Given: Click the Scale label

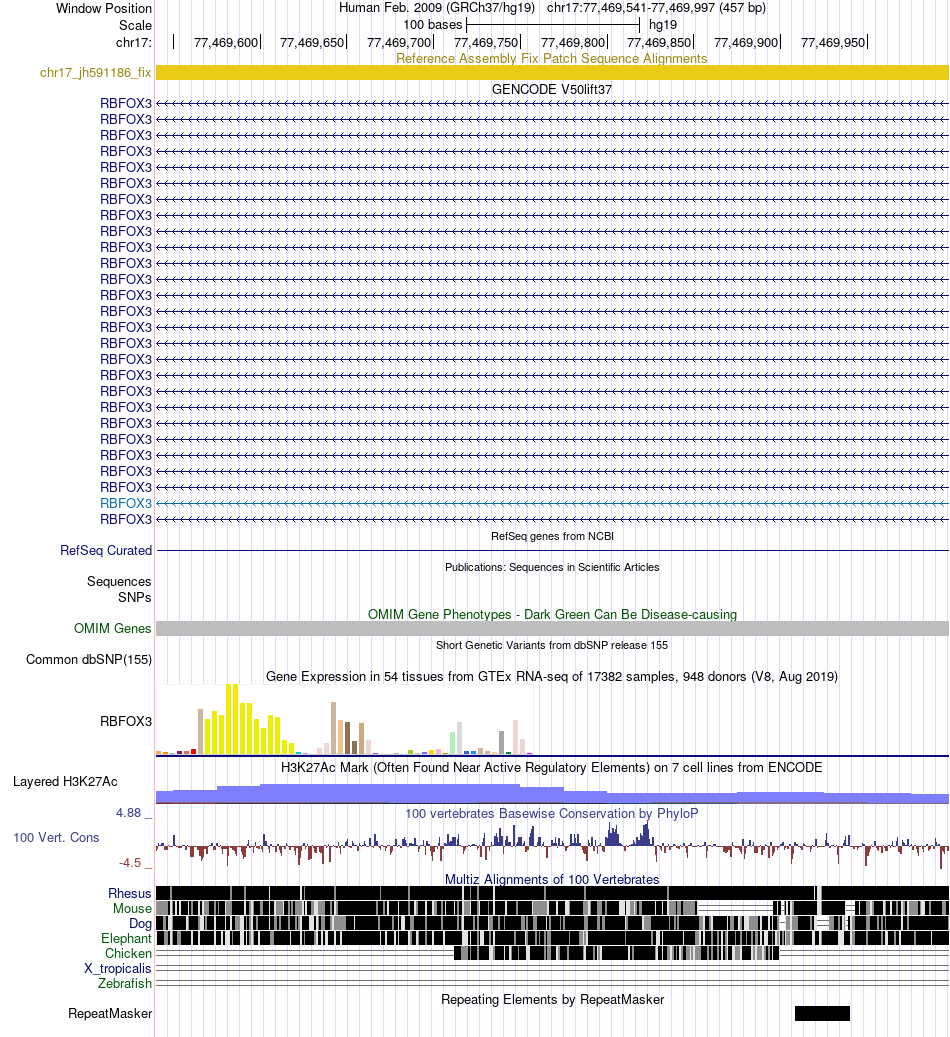Looking at the screenshot, I should coord(135,25).
